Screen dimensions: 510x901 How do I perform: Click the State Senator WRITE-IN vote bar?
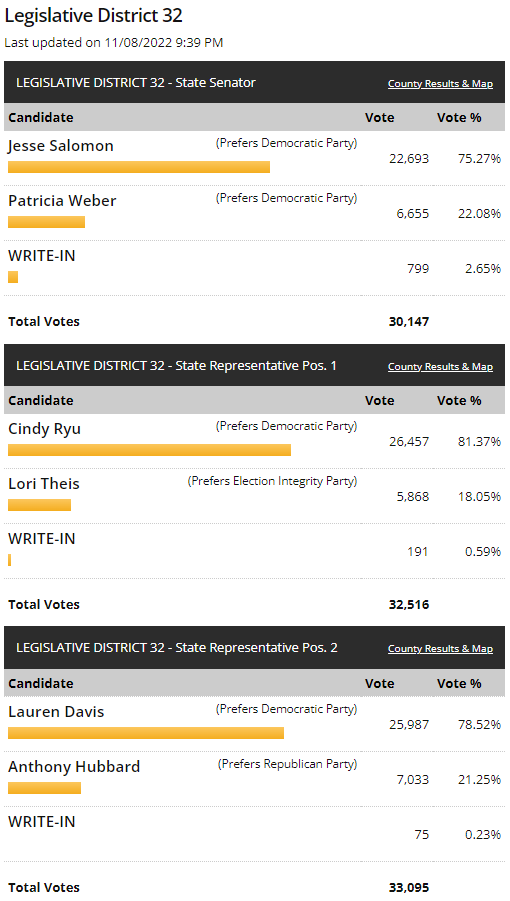point(13,277)
